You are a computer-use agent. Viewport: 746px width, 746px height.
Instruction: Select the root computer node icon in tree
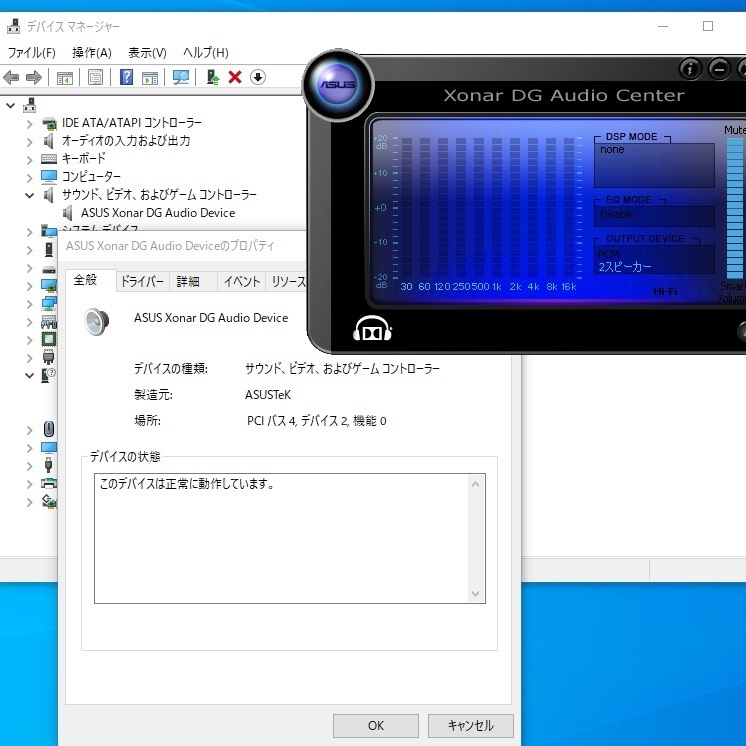(29, 105)
